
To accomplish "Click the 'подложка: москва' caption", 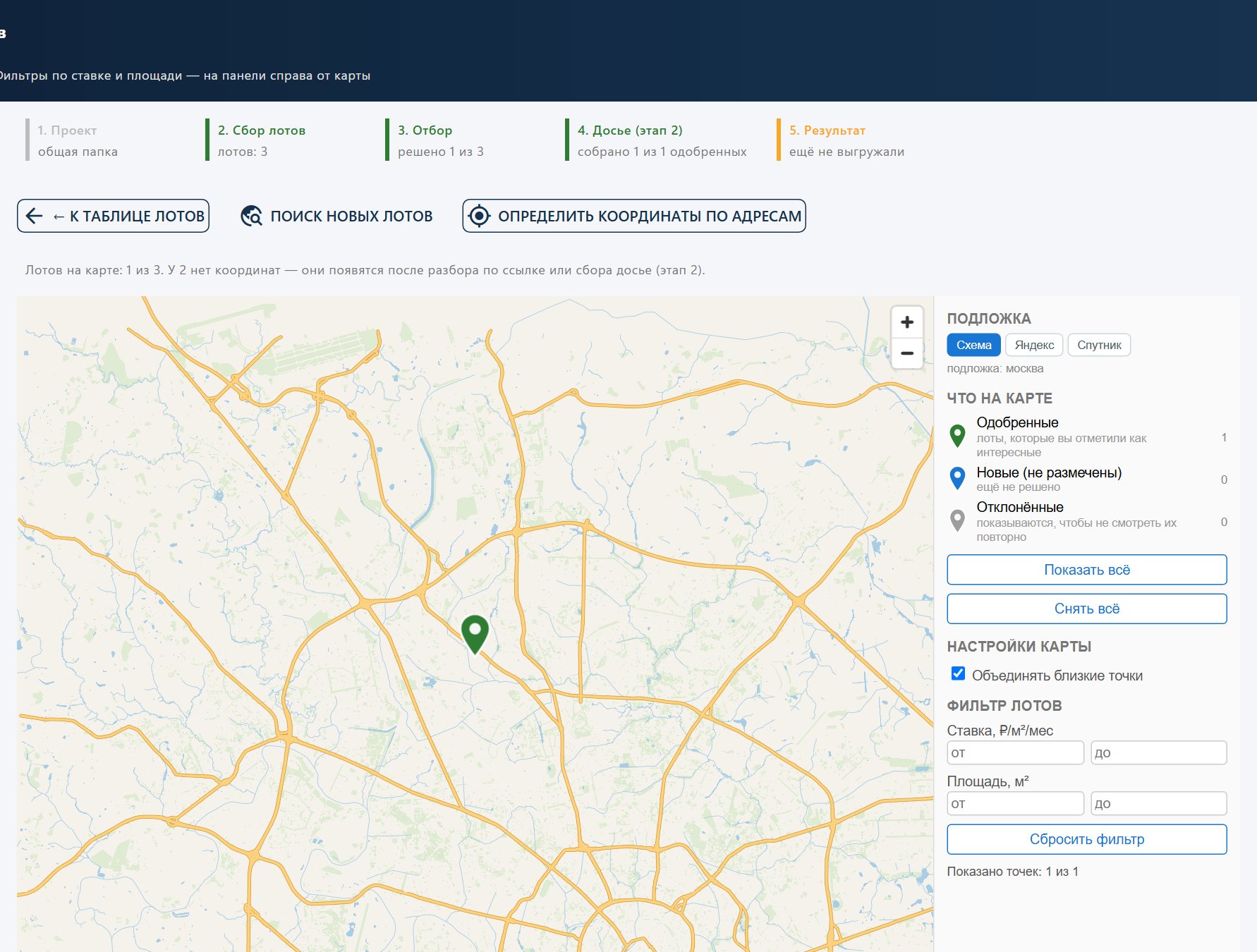I will pyautogui.click(x=995, y=369).
